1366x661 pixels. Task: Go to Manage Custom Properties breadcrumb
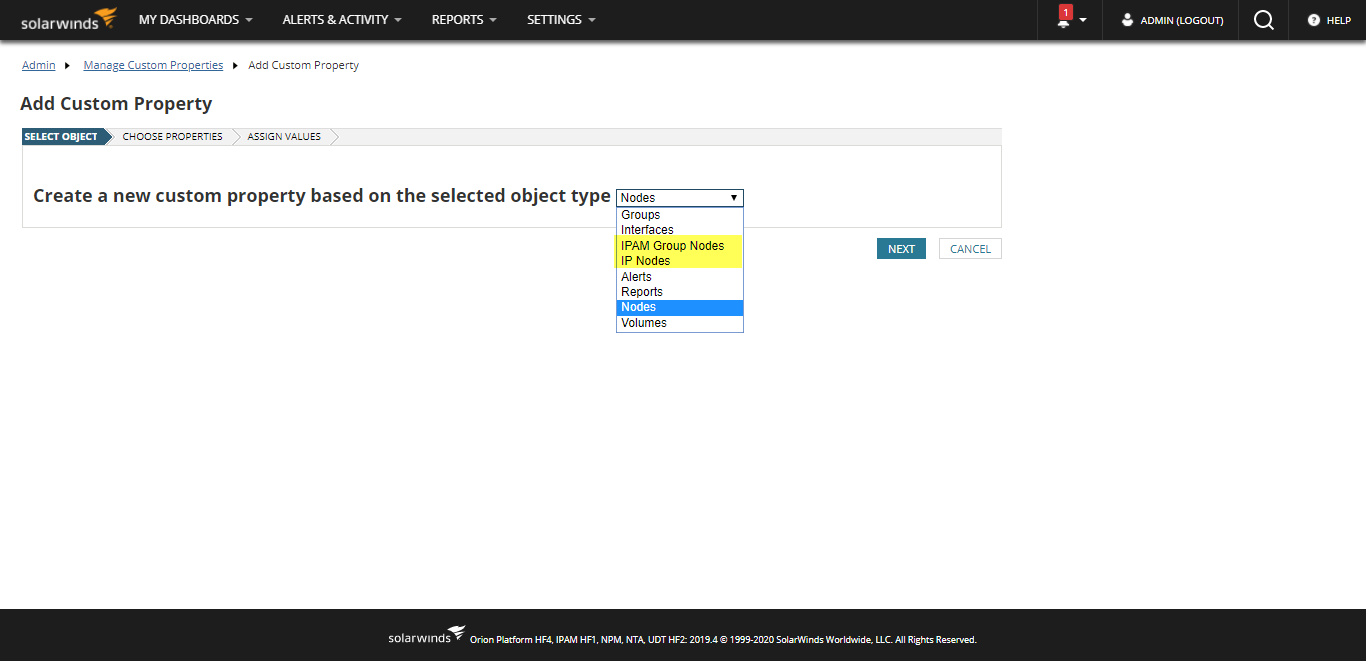click(x=153, y=65)
